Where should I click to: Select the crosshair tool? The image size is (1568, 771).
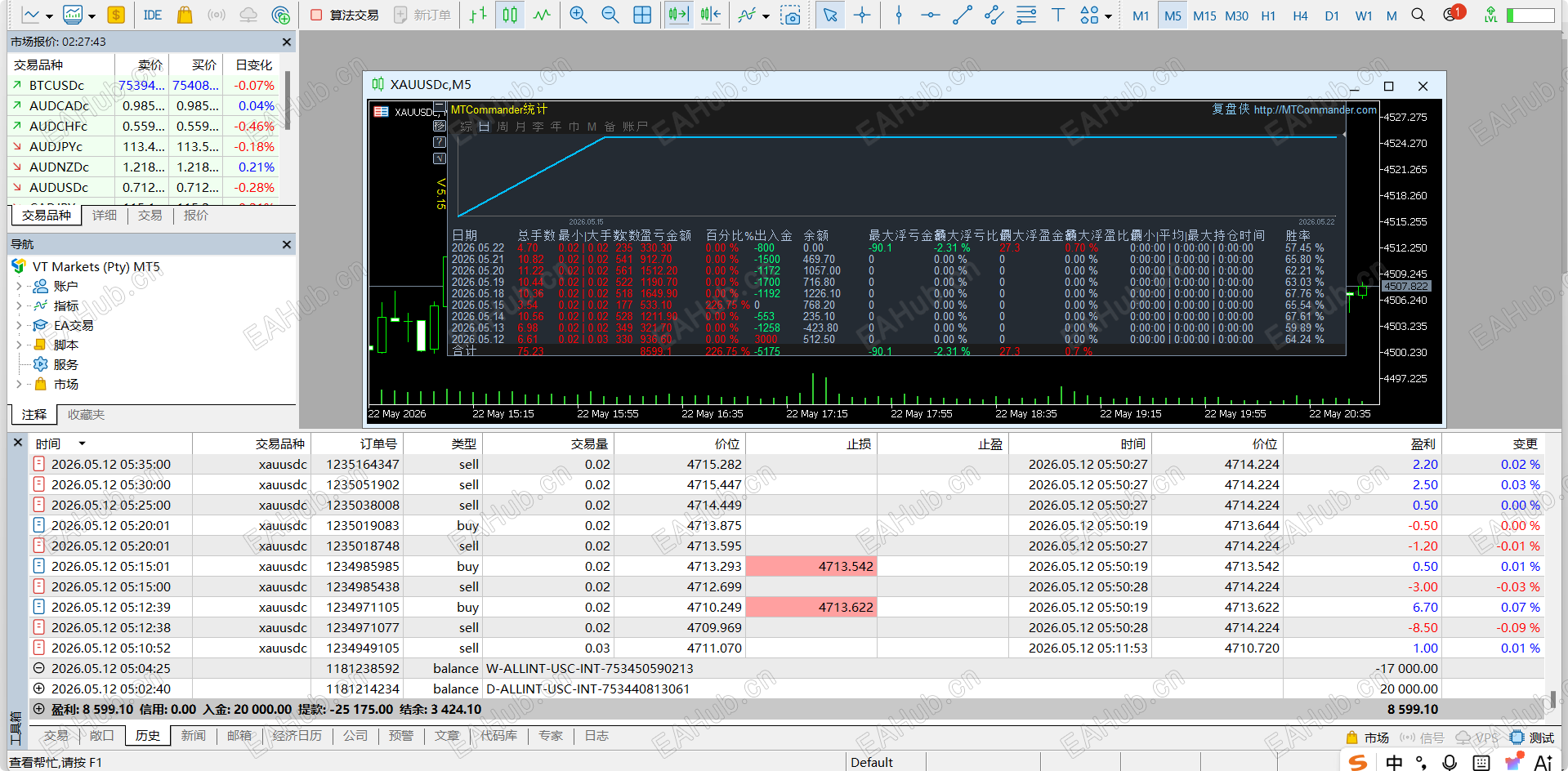[862, 15]
